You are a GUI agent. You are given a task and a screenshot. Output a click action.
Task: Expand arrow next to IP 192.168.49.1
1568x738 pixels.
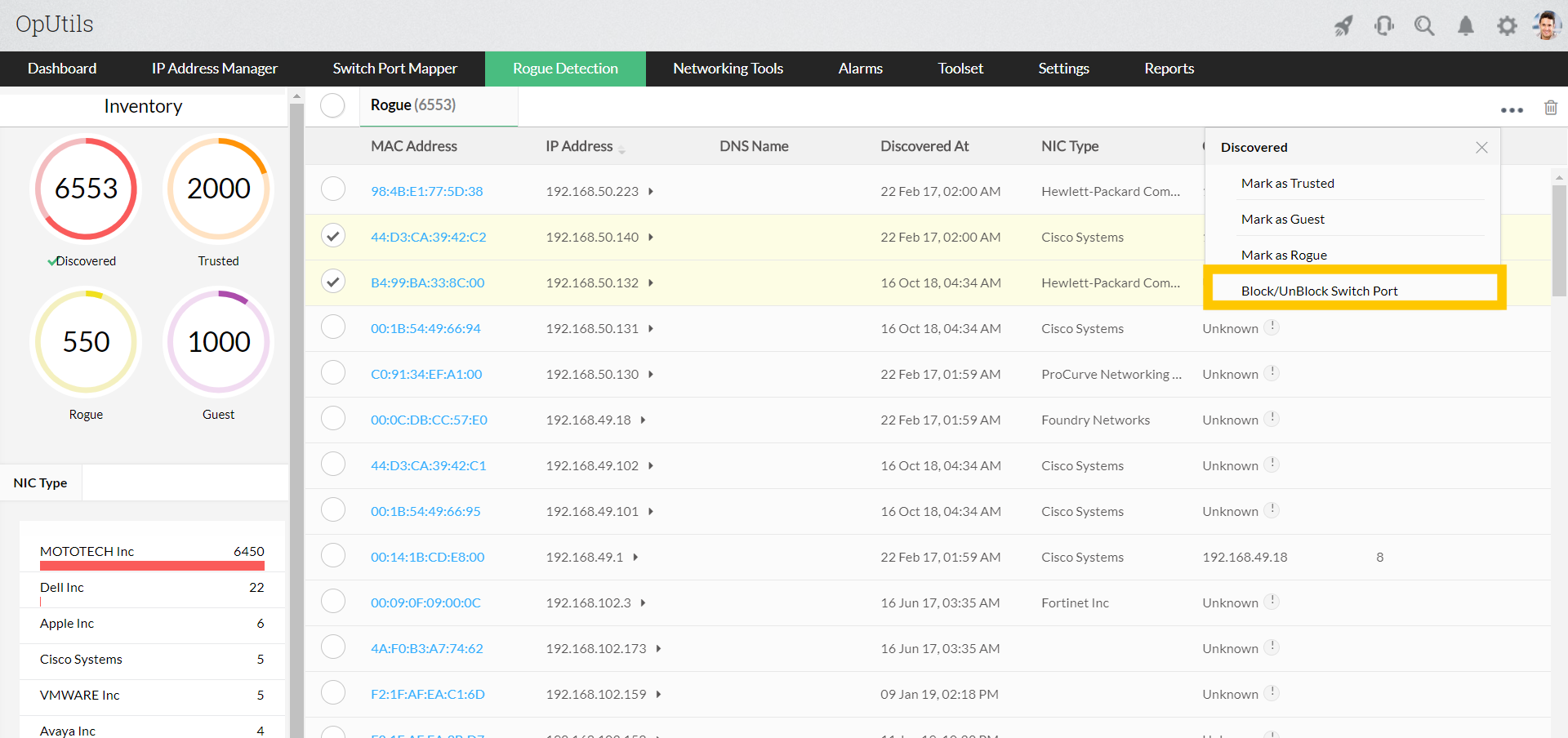(x=635, y=558)
